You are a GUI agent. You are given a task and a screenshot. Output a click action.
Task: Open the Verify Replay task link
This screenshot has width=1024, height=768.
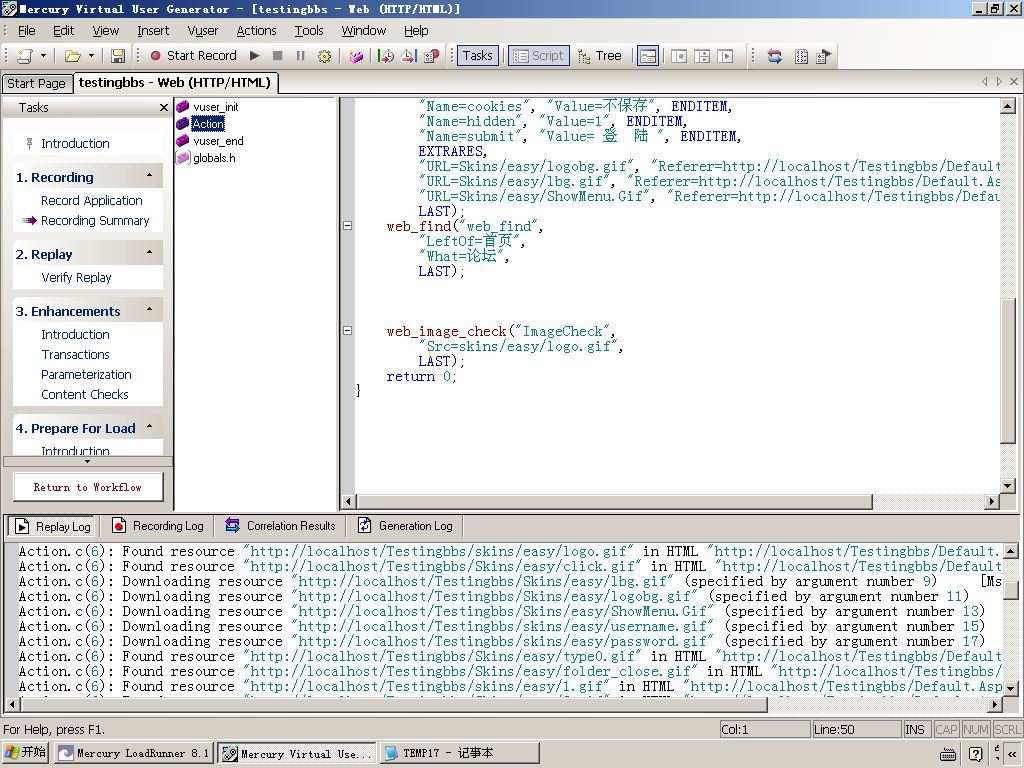tap(76, 278)
